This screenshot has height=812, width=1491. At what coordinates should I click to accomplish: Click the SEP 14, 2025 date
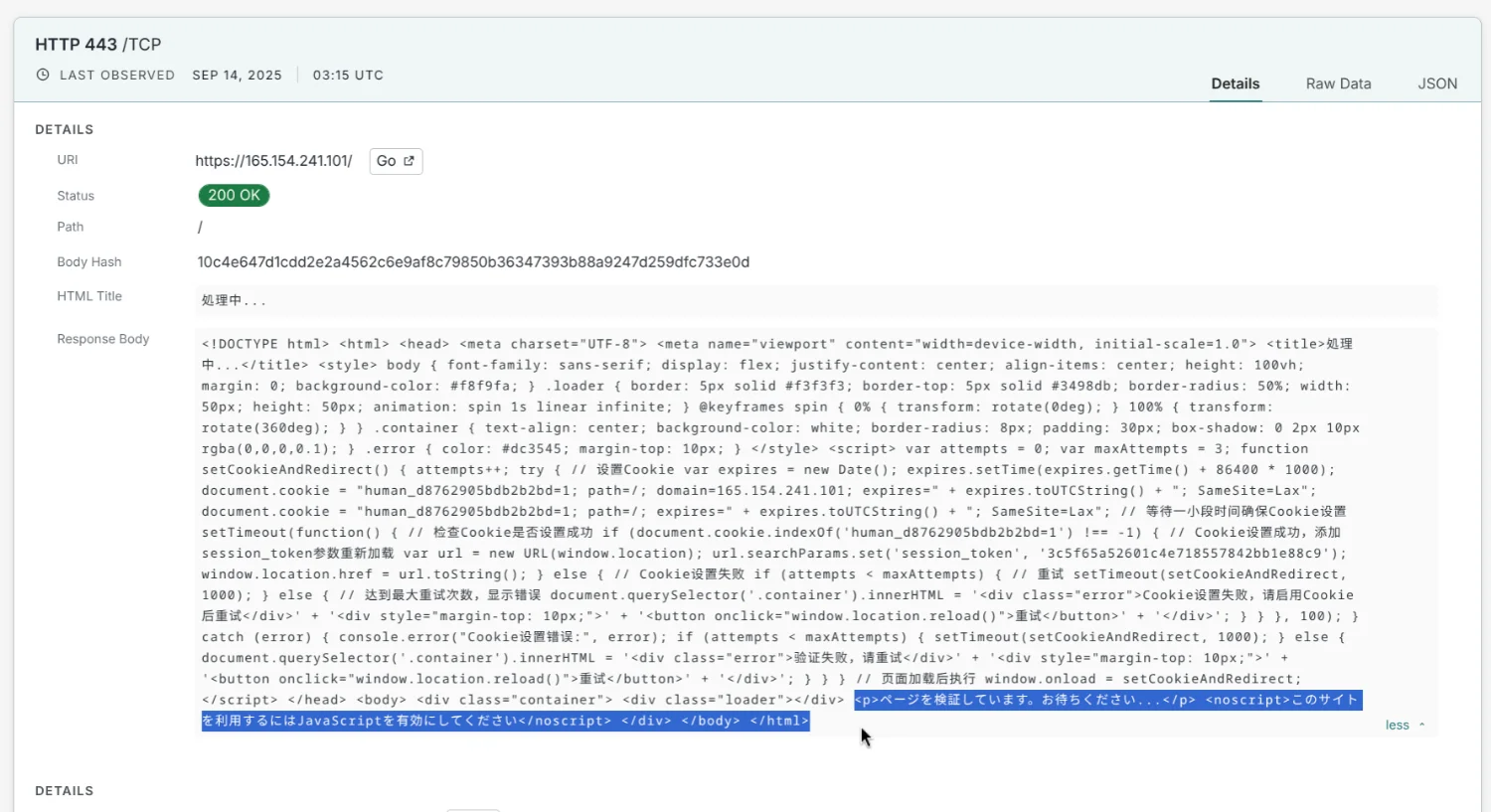(238, 75)
